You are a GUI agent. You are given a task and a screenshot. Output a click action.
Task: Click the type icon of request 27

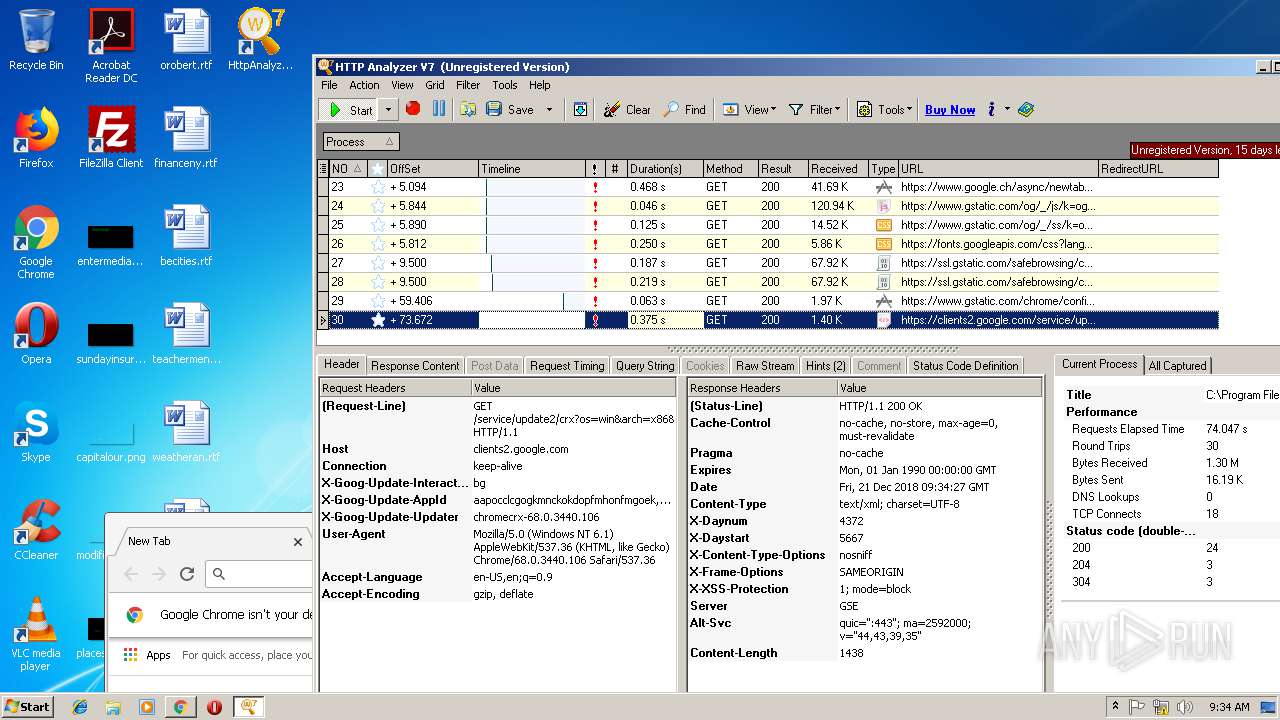point(883,263)
